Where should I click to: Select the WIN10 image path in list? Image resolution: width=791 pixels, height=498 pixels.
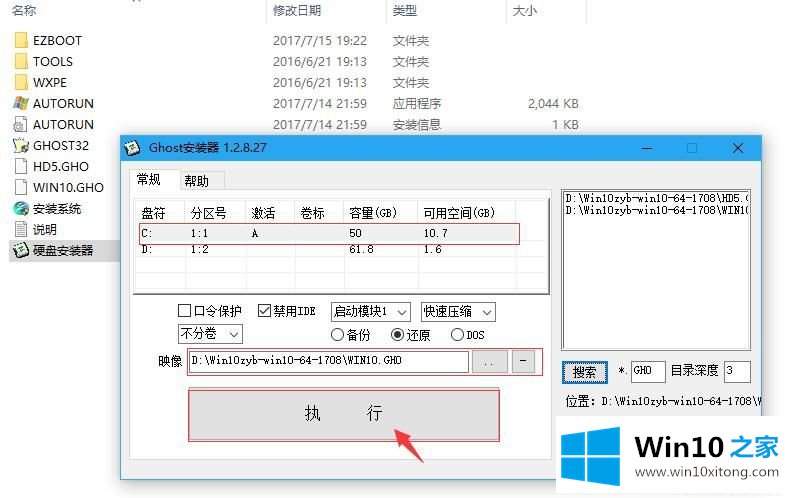pos(657,210)
